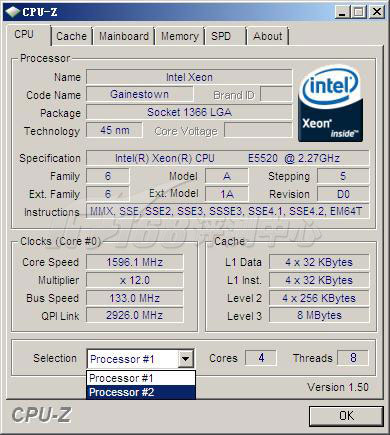Click the Code Name value Gainestown
The width and height of the screenshot is (390, 435).
click(x=139, y=94)
